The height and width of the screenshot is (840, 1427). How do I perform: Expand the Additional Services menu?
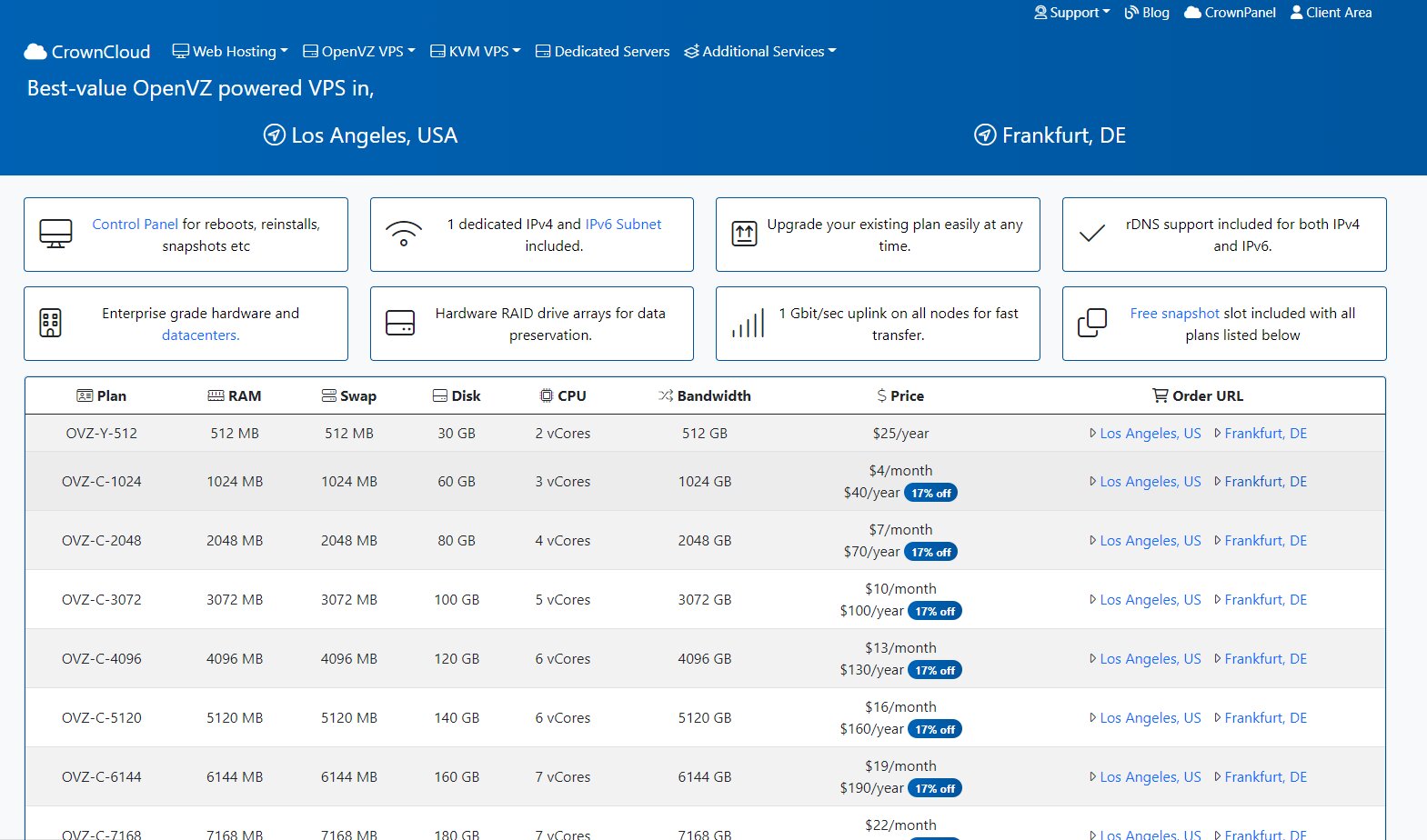click(759, 52)
